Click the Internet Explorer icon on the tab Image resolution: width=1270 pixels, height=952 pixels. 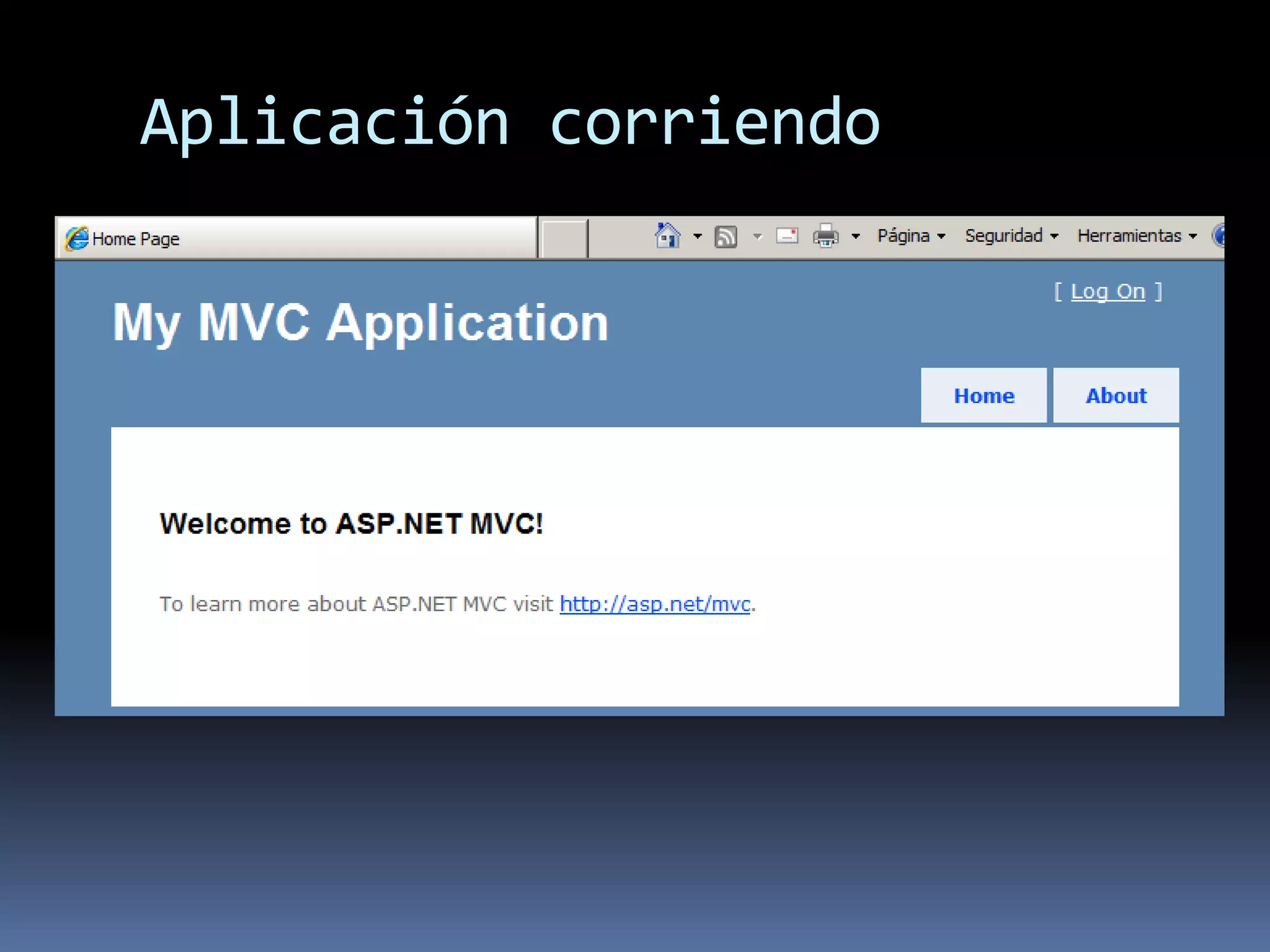tap(77, 239)
